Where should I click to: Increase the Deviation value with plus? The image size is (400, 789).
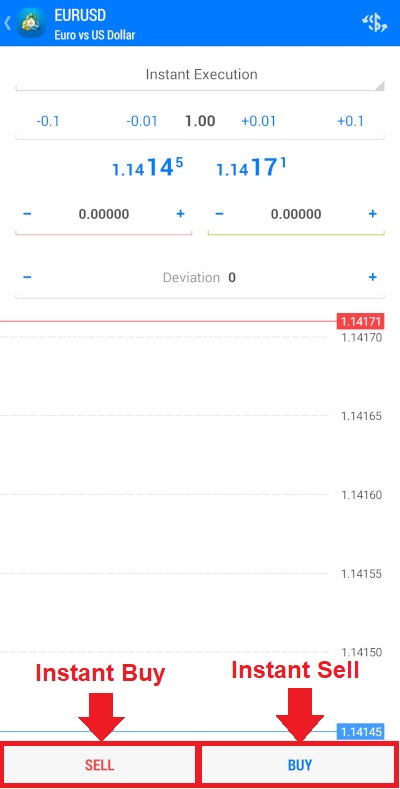[x=372, y=277]
